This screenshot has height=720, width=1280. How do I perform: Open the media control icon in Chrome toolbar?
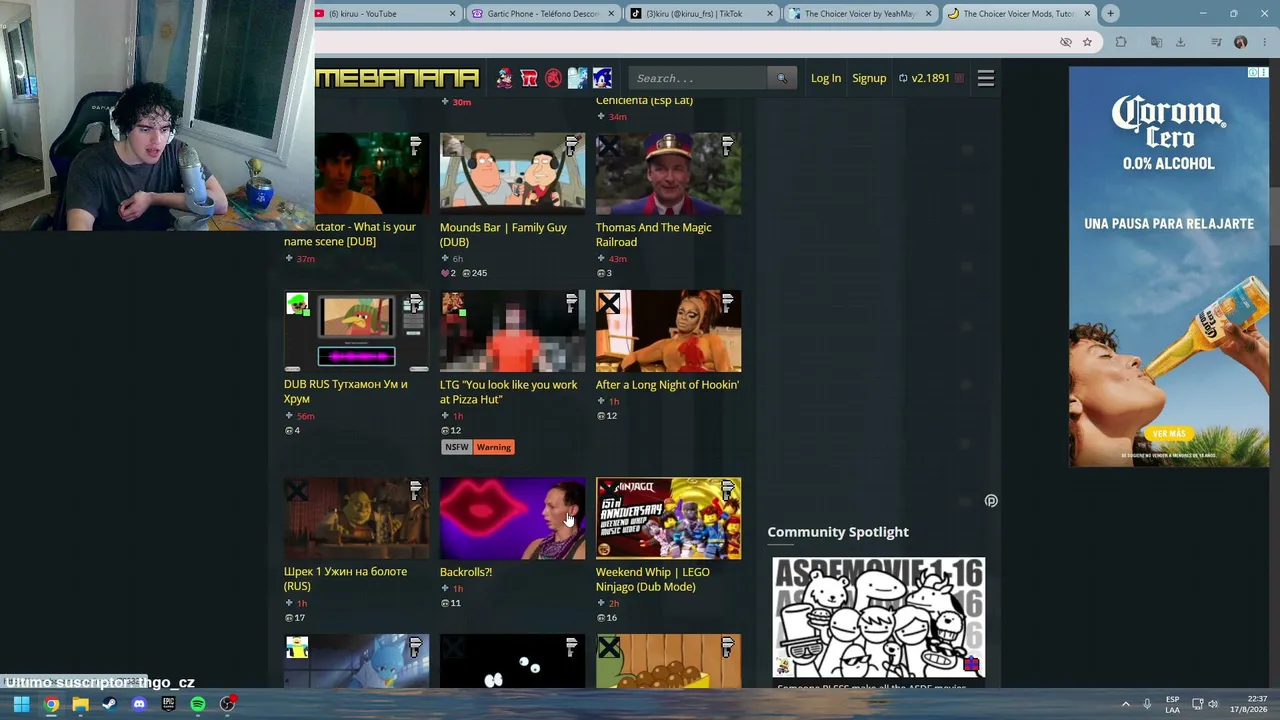coord(1216,42)
